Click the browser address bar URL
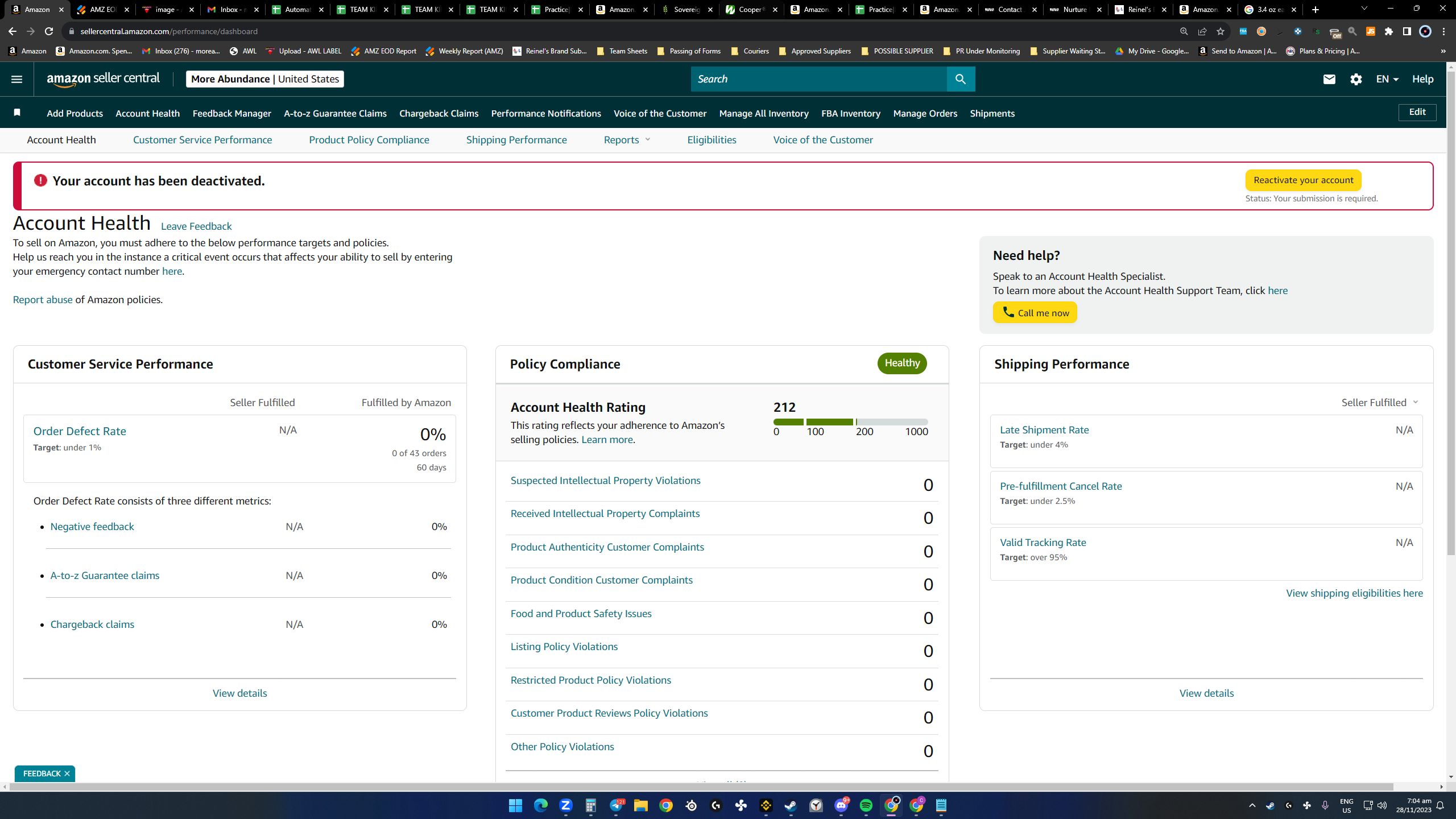1456x819 pixels. coord(169,31)
